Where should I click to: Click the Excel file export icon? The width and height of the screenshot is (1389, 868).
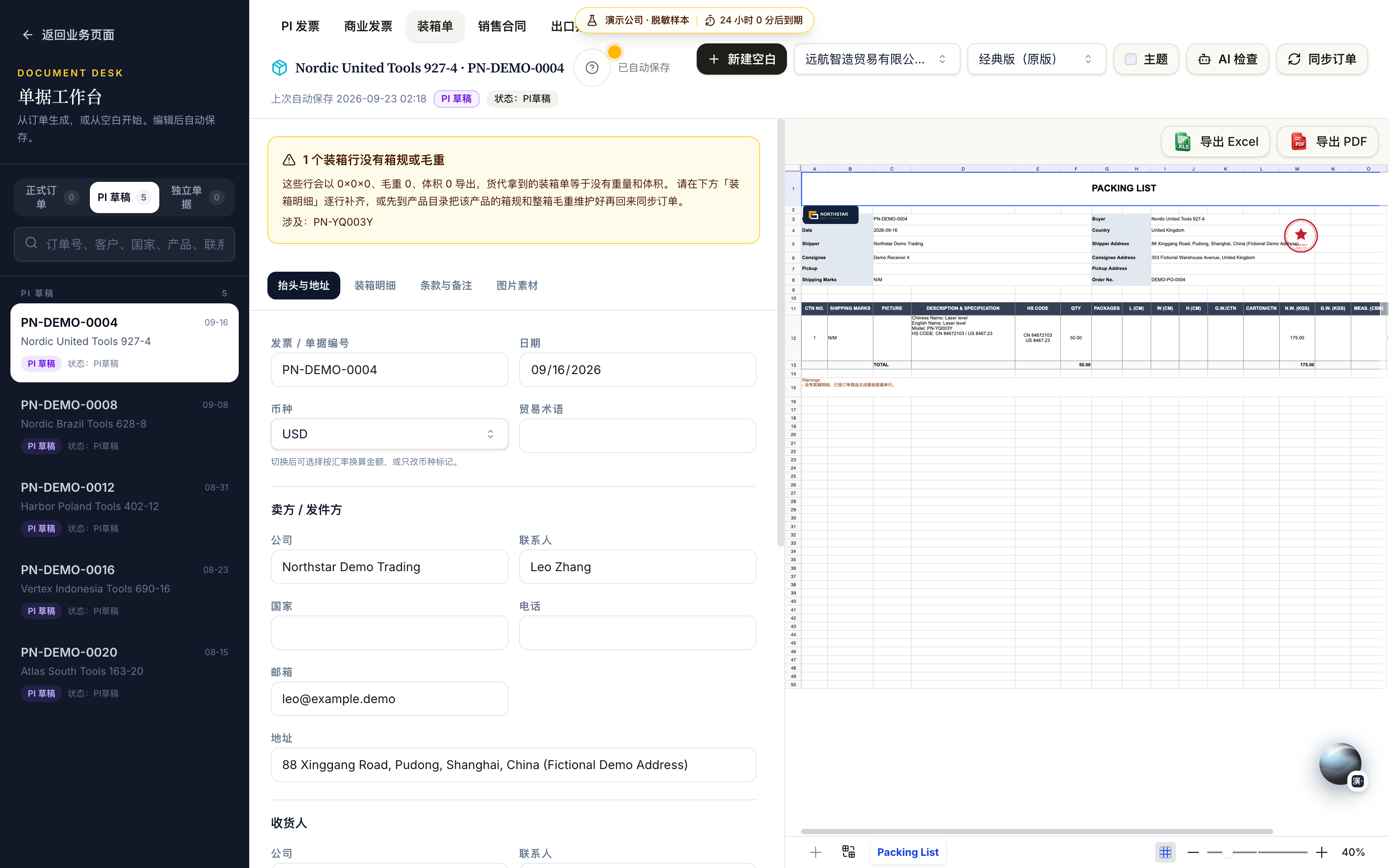1182,142
